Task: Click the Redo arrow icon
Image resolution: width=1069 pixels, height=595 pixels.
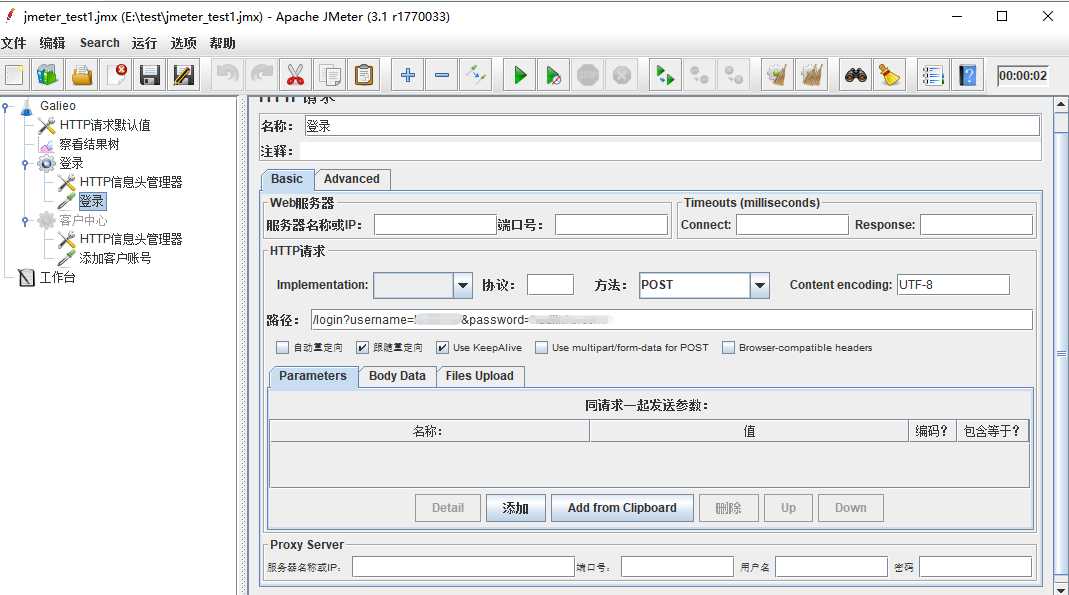Action: [x=262, y=75]
